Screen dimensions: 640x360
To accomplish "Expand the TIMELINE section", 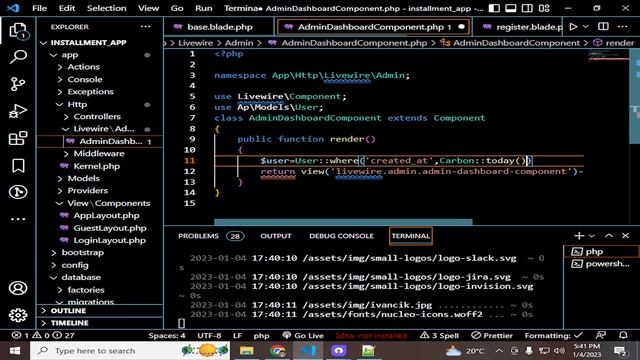I will click(100, 323).
